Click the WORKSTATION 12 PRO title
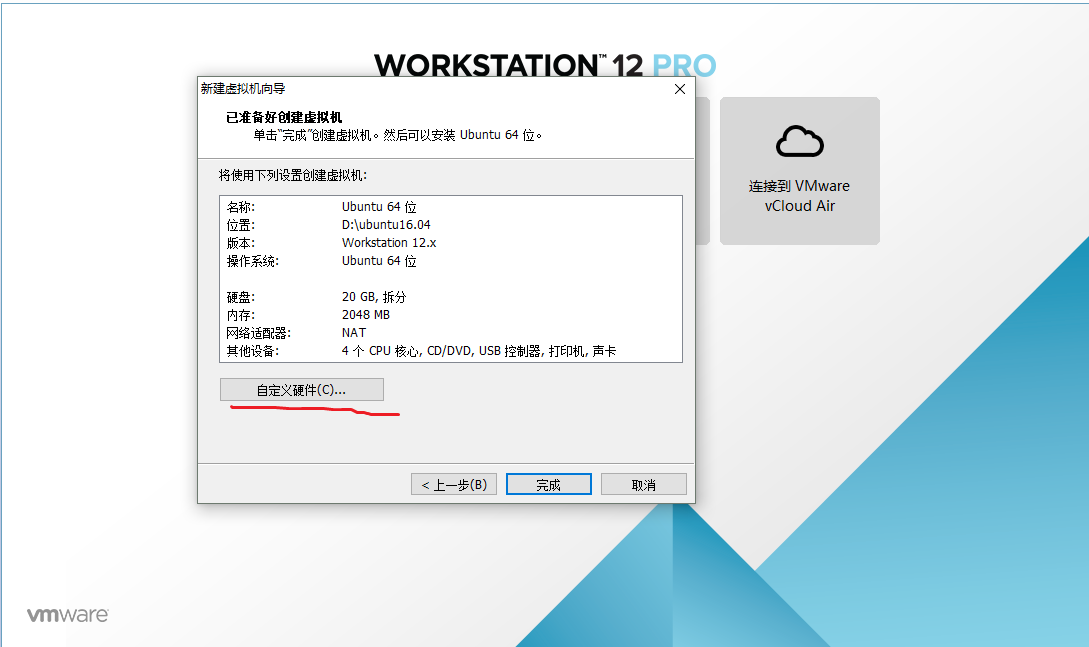1089x647 pixels. click(544, 65)
